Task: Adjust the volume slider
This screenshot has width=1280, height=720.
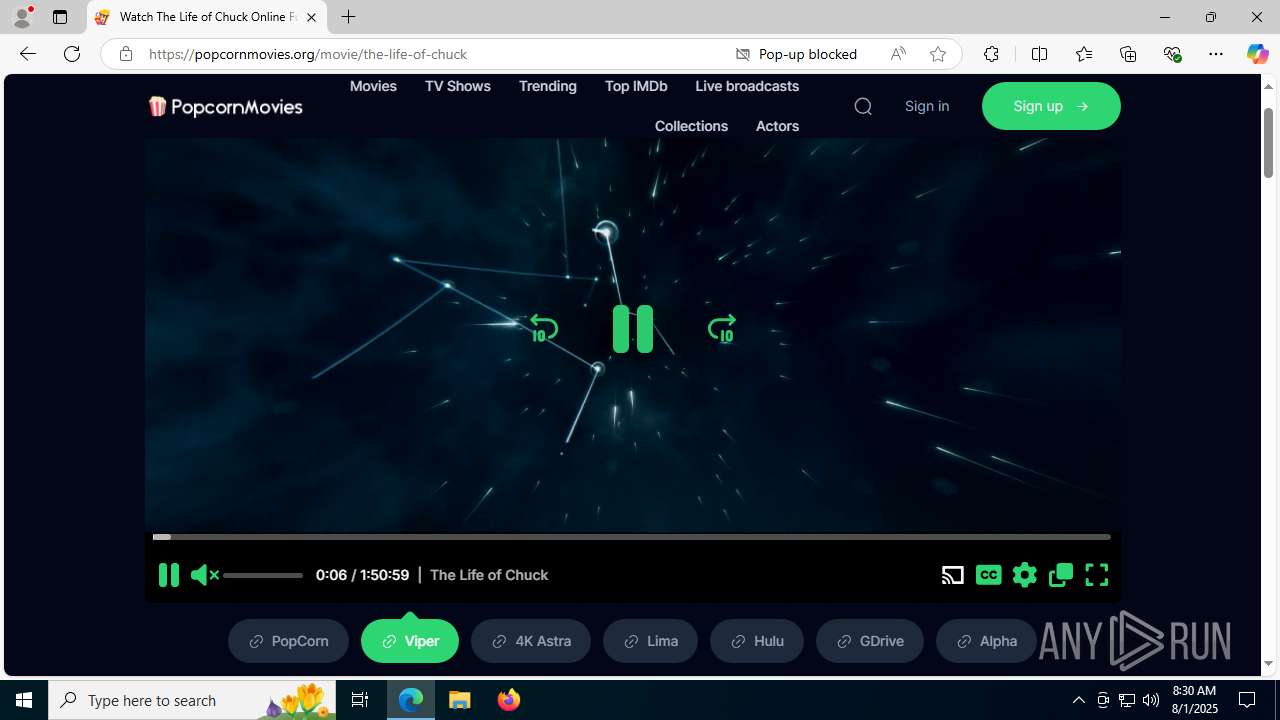Action: tap(263, 575)
